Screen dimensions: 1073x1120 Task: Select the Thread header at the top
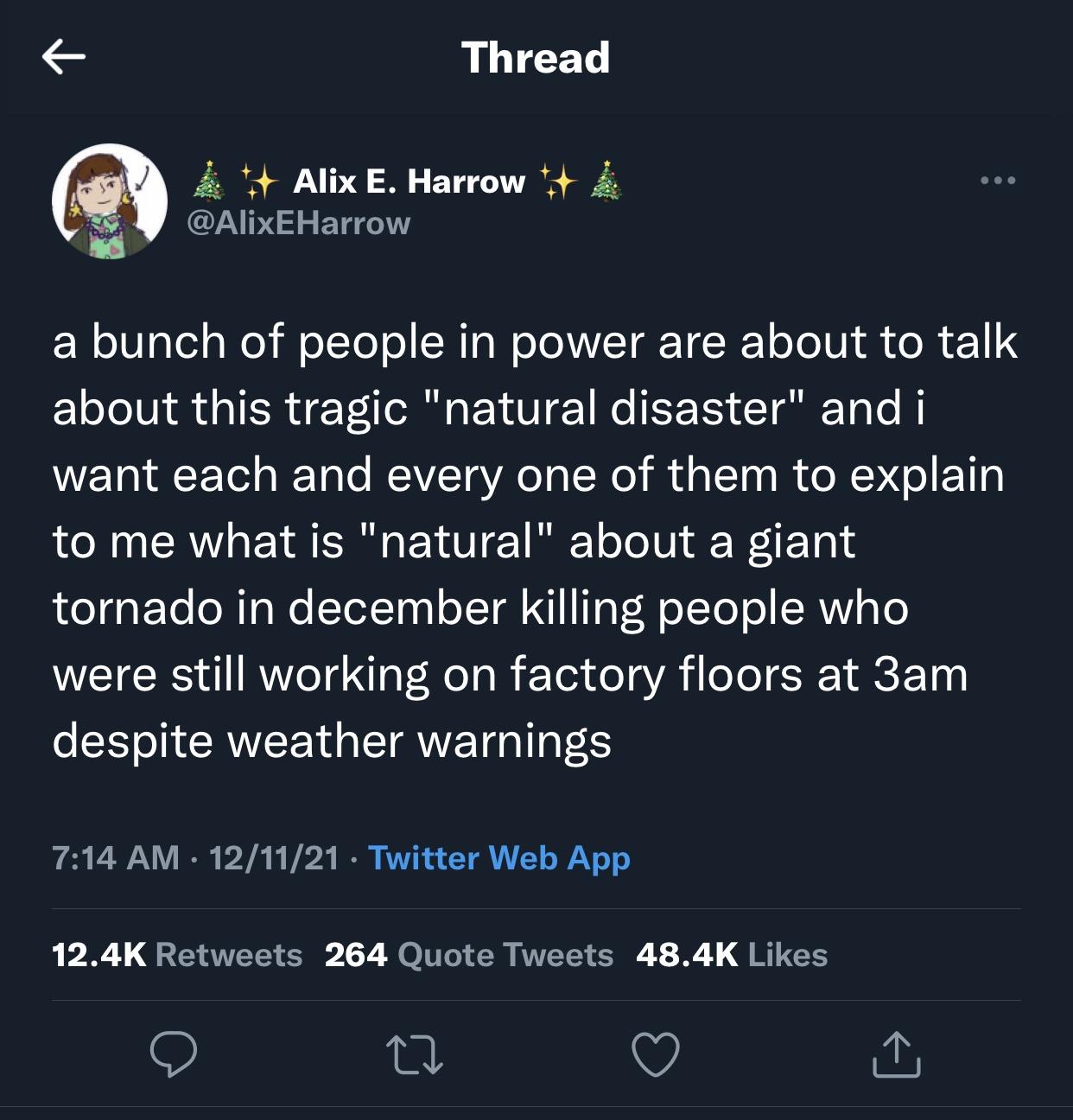[x=536, y=58]
